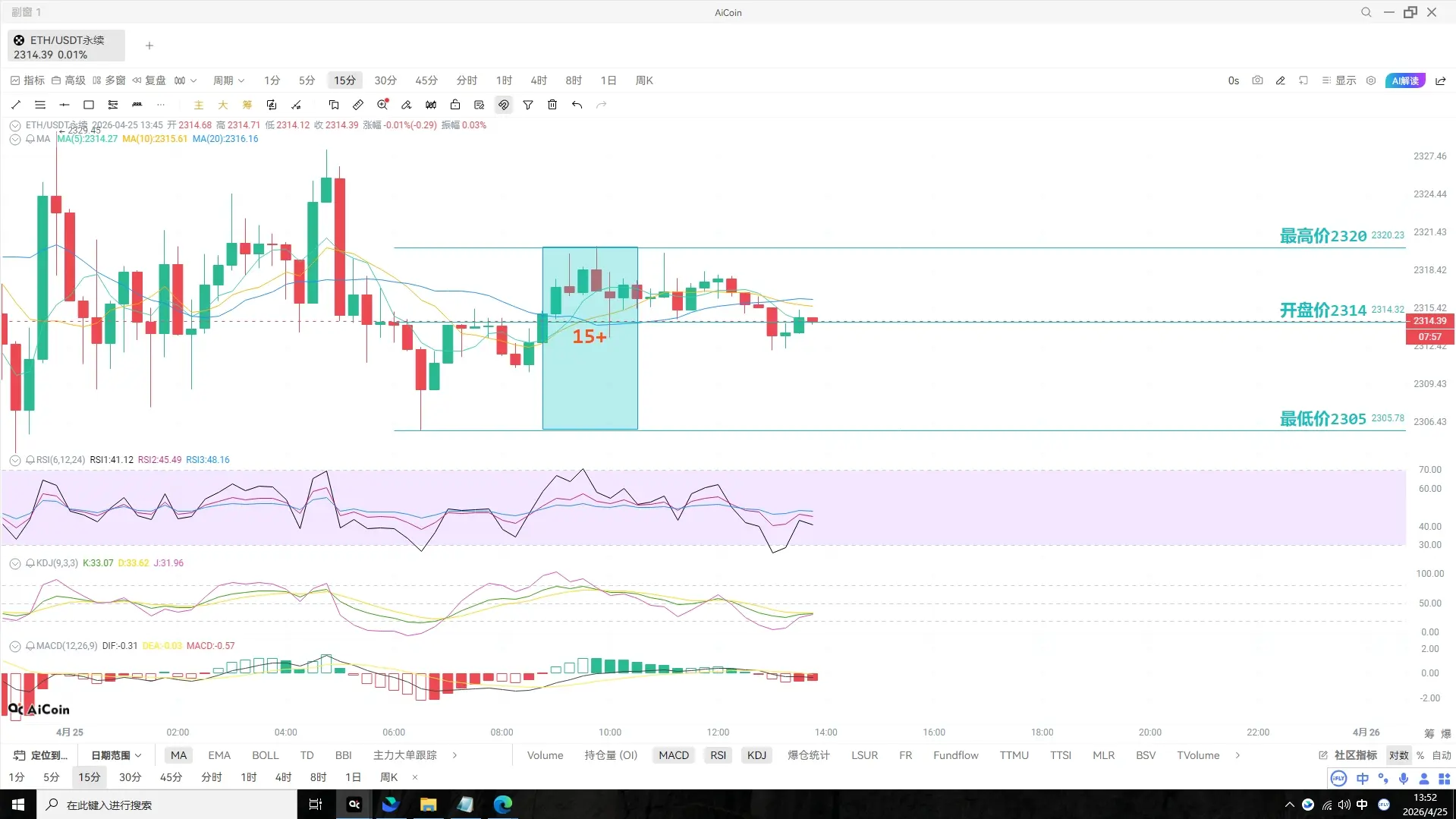Image resolution: width=1456 pixels, height=819 pixels.
Task: Click the filter funnel icon
Action: pos(528,105)
